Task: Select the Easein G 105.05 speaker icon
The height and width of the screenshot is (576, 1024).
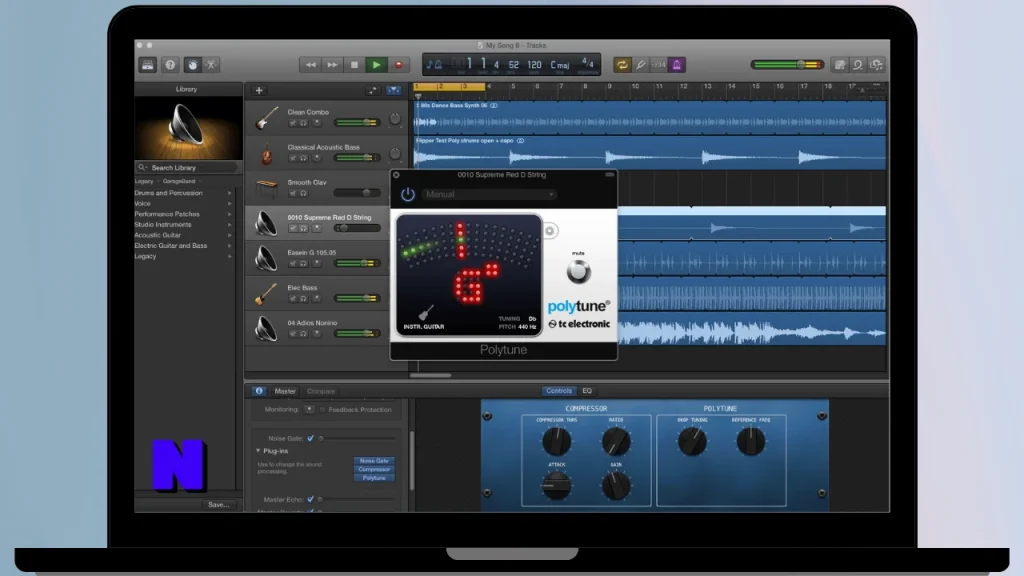Action: coord(266,259)
